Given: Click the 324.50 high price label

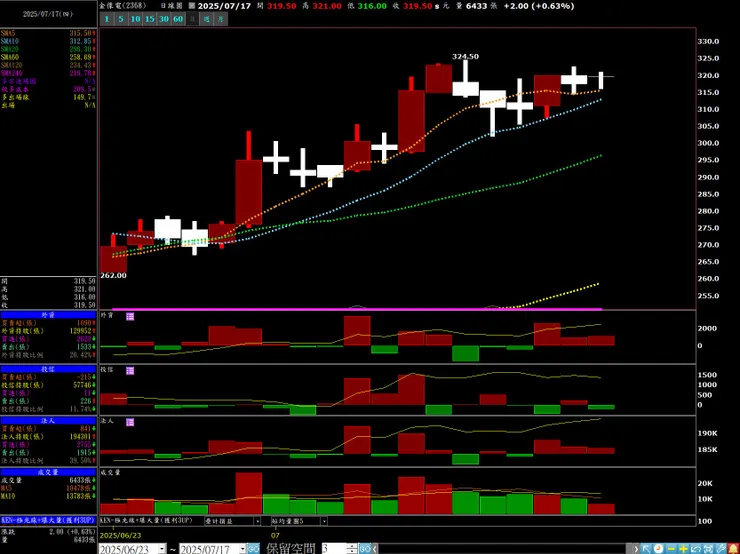Looking at the screenshot, I should point(465,57).
